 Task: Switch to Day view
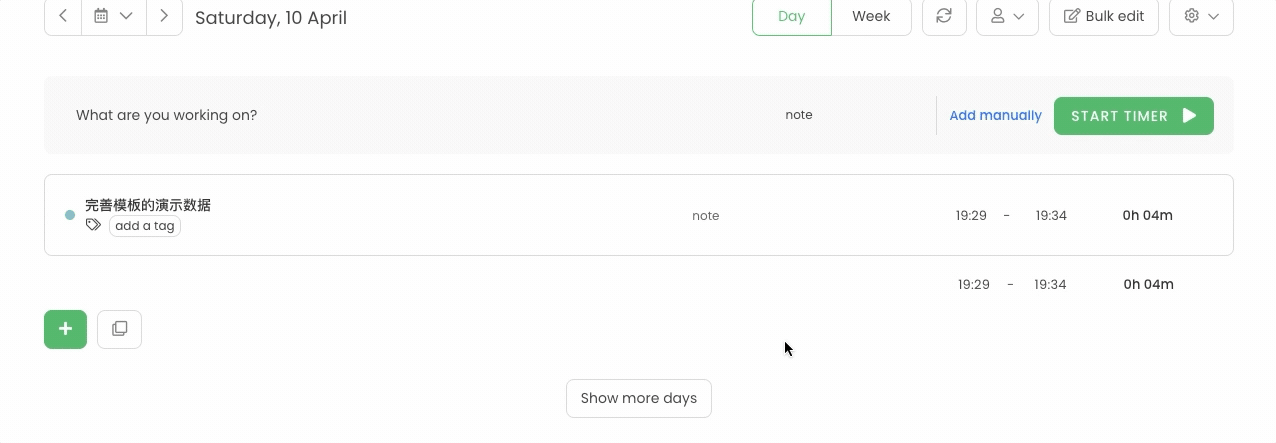point(791,17)
